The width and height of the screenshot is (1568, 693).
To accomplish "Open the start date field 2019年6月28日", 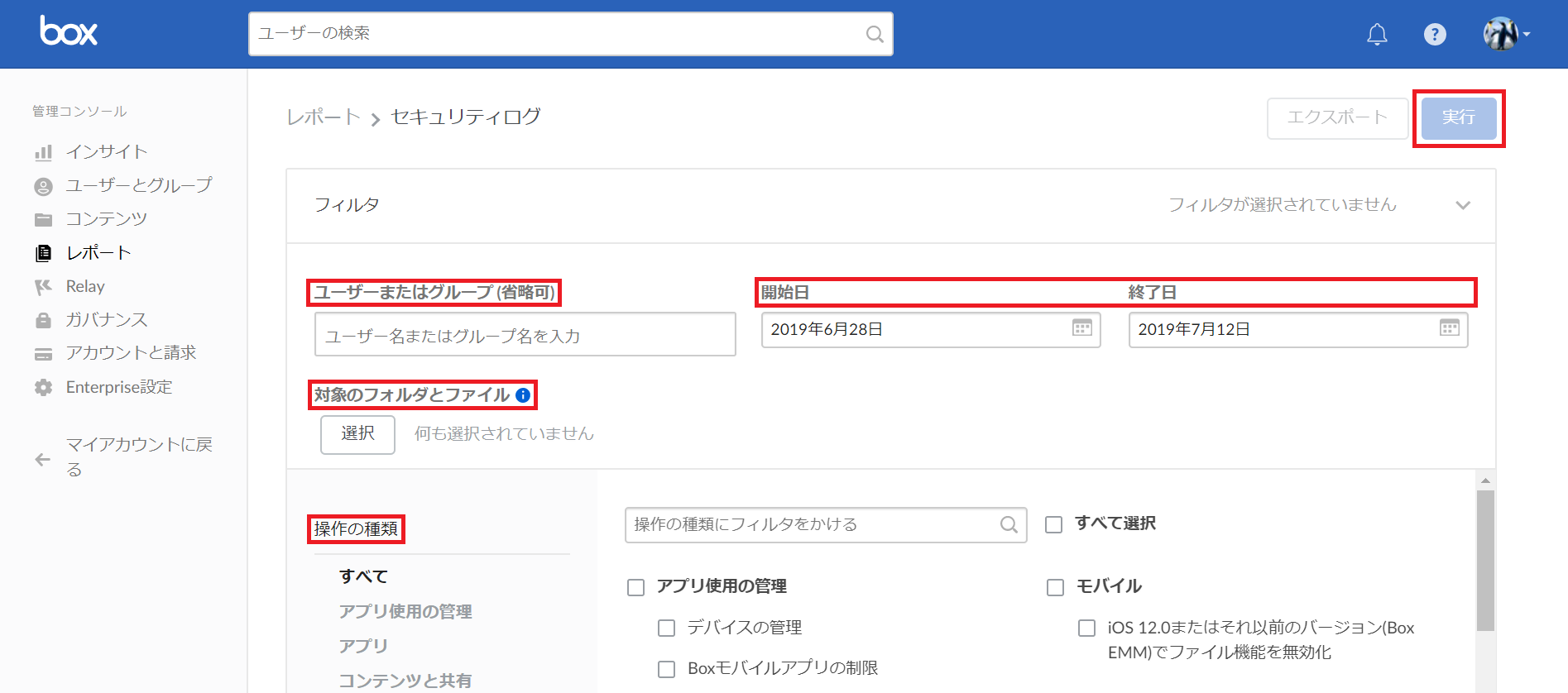I will (x=931, y=329).
